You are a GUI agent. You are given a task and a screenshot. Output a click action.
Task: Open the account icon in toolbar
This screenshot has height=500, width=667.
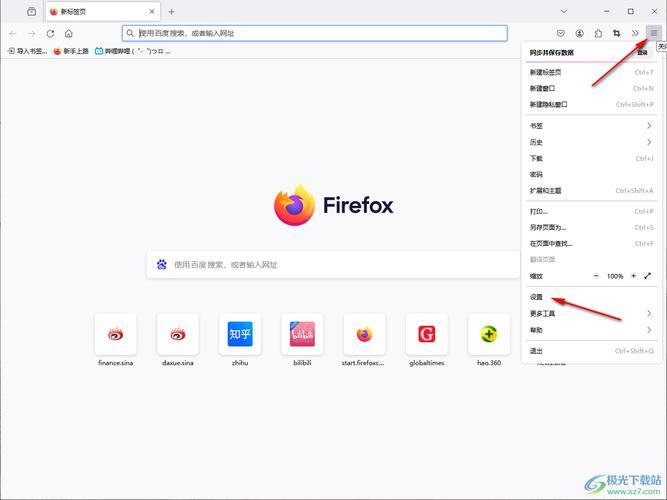point(579,33)
